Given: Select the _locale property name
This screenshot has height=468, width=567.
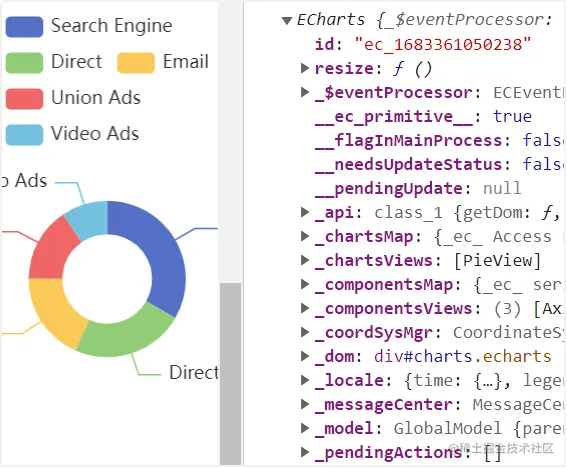Looking at the screenshot, I should coord(349,380).
